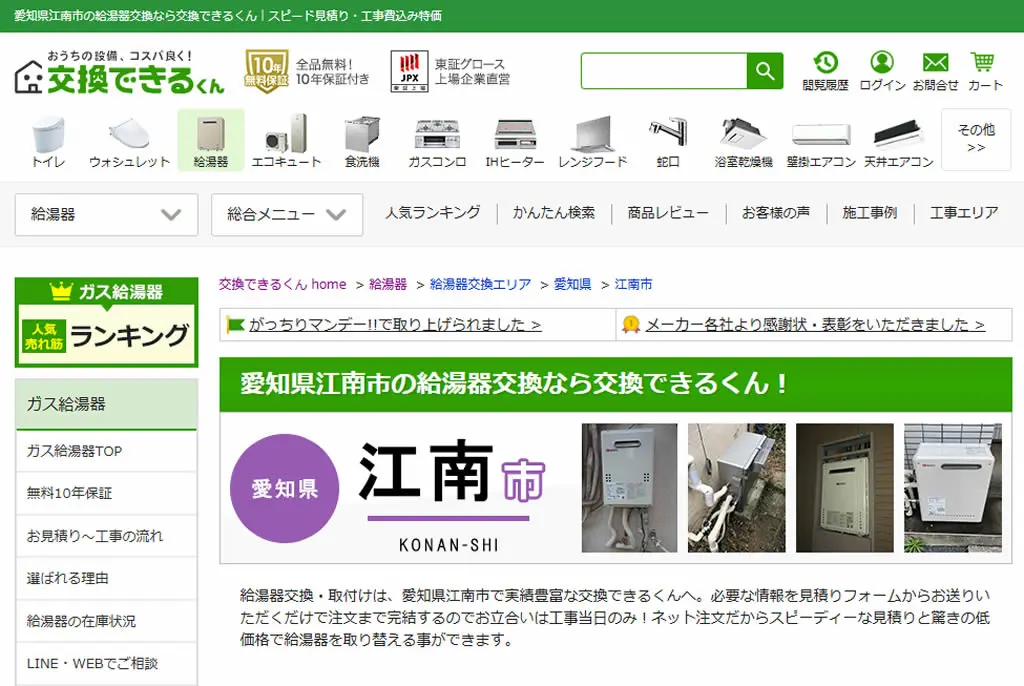
Task: Expand the 給湯器 dropdown selector
Action: 106,214
